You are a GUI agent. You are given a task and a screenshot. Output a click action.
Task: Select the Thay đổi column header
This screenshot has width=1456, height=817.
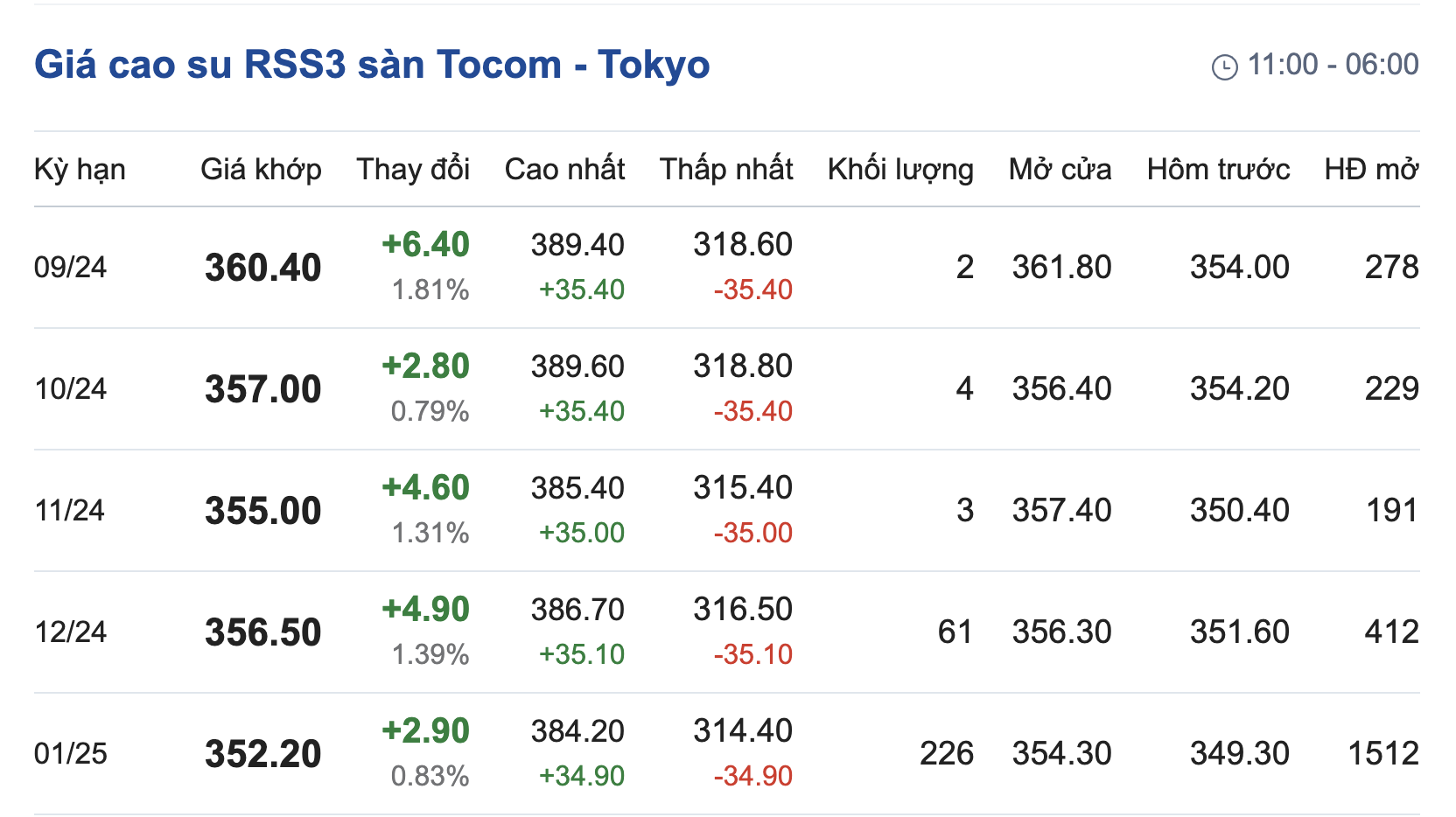pyautogui.click(x=413, y=169)
